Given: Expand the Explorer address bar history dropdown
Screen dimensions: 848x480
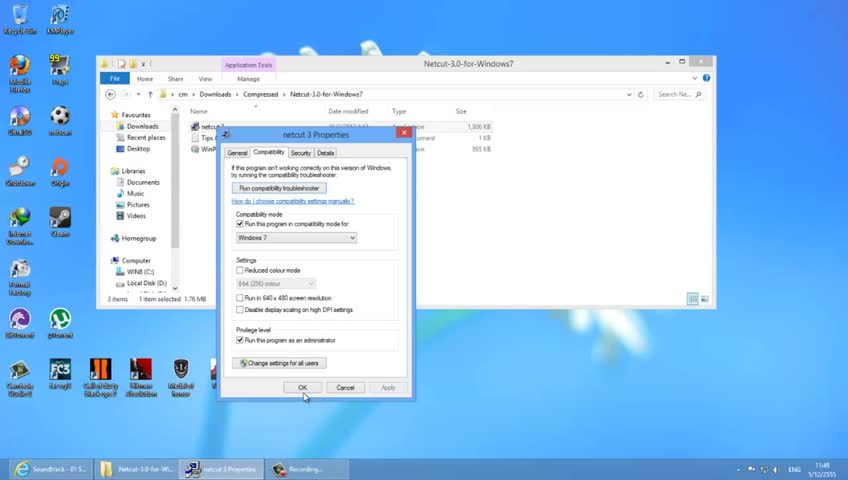Looking at the screenshot, I should (x=629, y=94).
